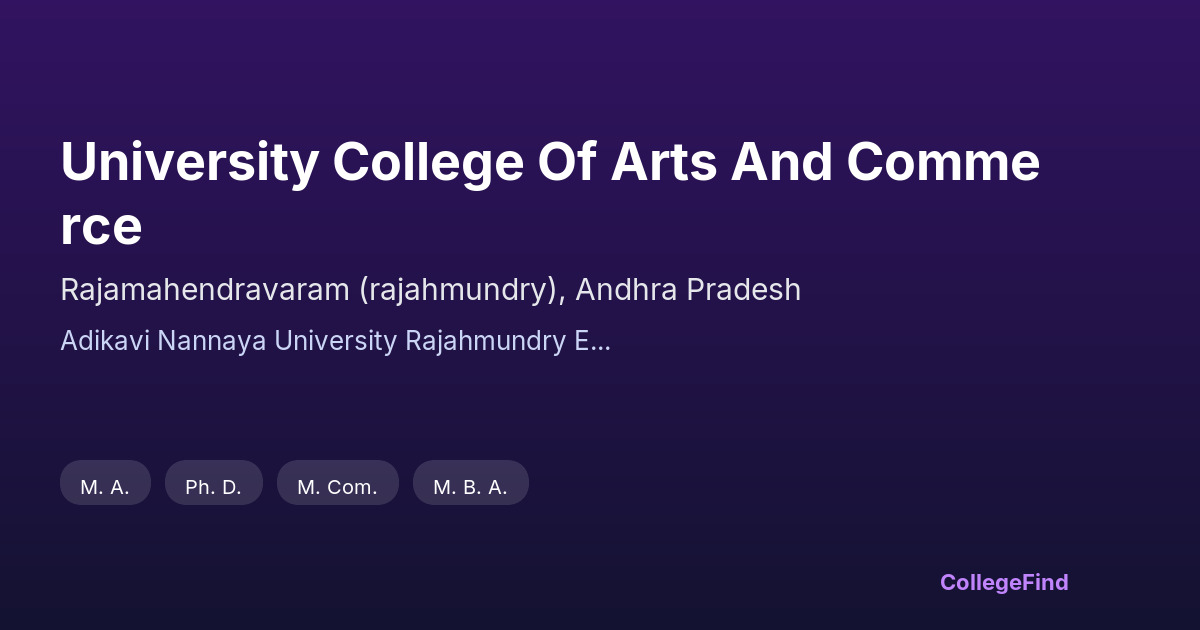Click the wrapped "rce" title line
The height and width of the screenshot is (630, 1200).
click(x=101, y=227)
